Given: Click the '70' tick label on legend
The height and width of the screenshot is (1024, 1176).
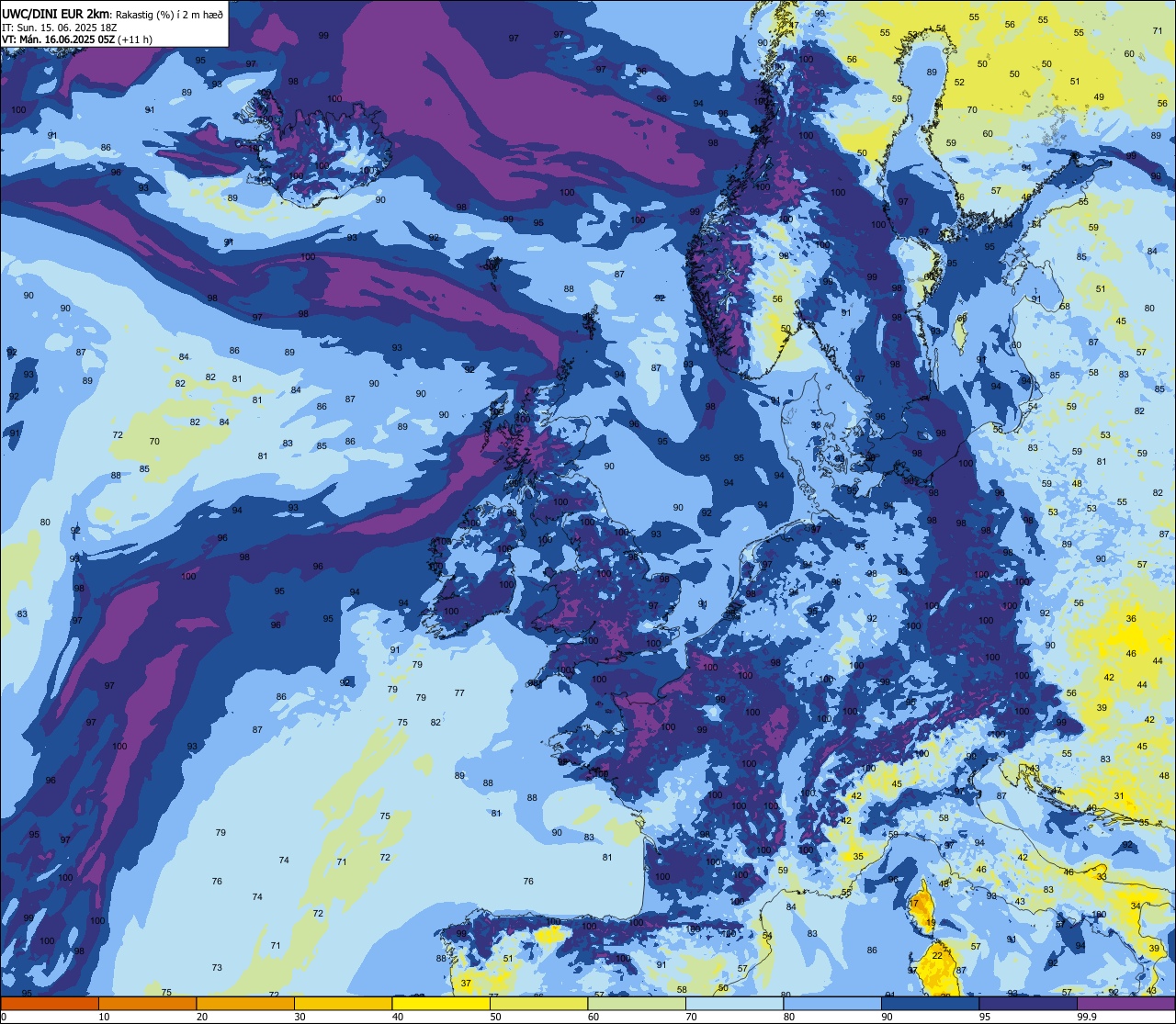Looking at the screenshot, I should pos(691,1017).
